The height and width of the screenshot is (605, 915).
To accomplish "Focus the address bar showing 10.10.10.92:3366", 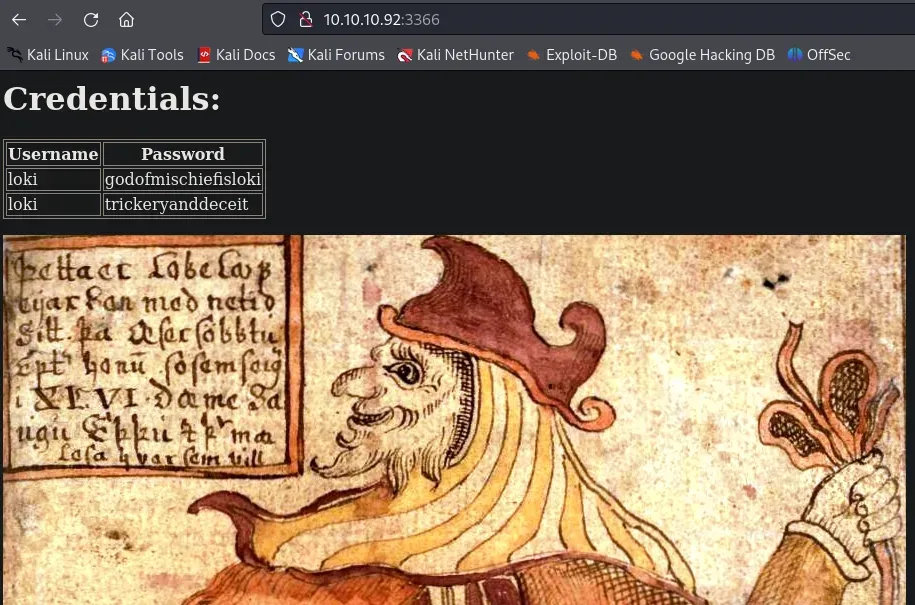I will [x=588, y=20].
